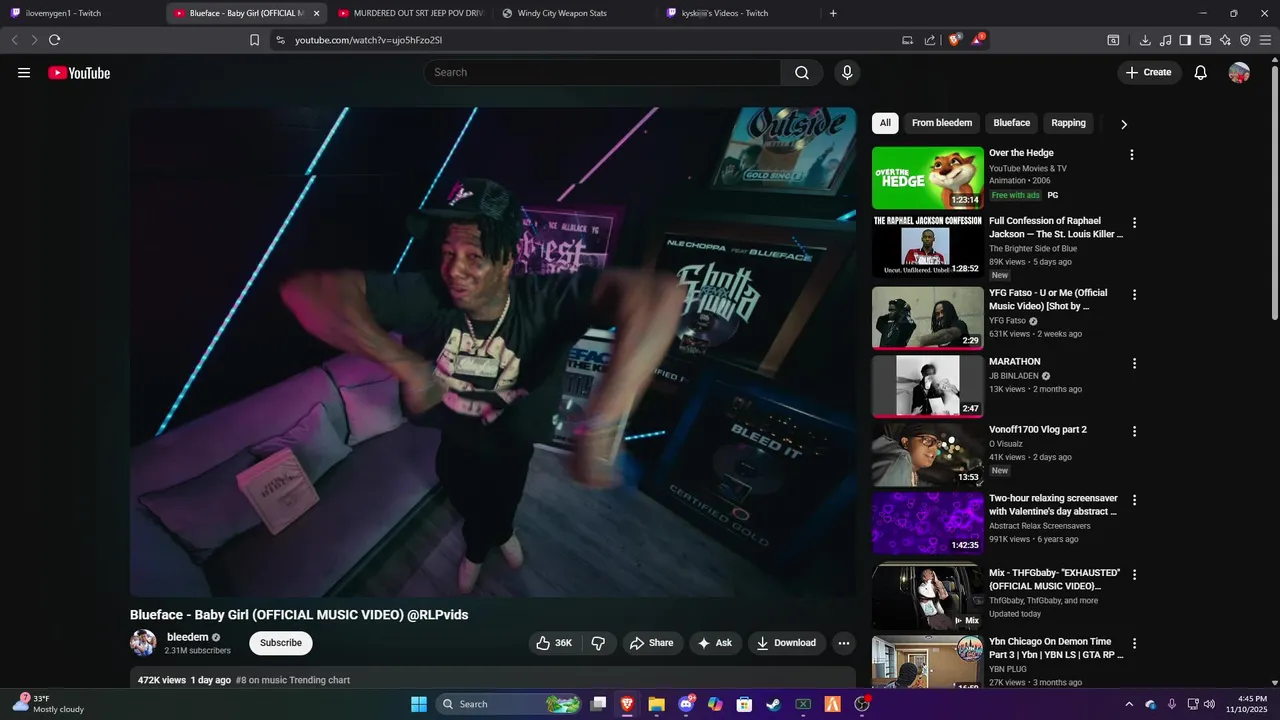Open Ybn Chicago On Demon Time video title
The width and height of the screenshot is (1280, 720).
point(1056,648)
